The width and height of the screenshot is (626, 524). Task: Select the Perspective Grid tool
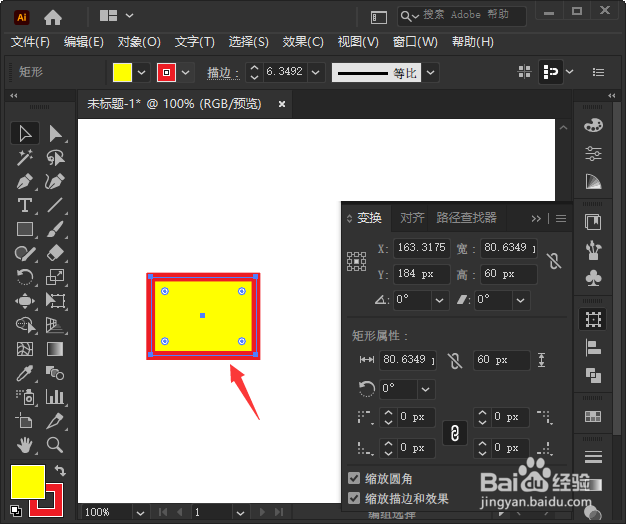point(55,325)
